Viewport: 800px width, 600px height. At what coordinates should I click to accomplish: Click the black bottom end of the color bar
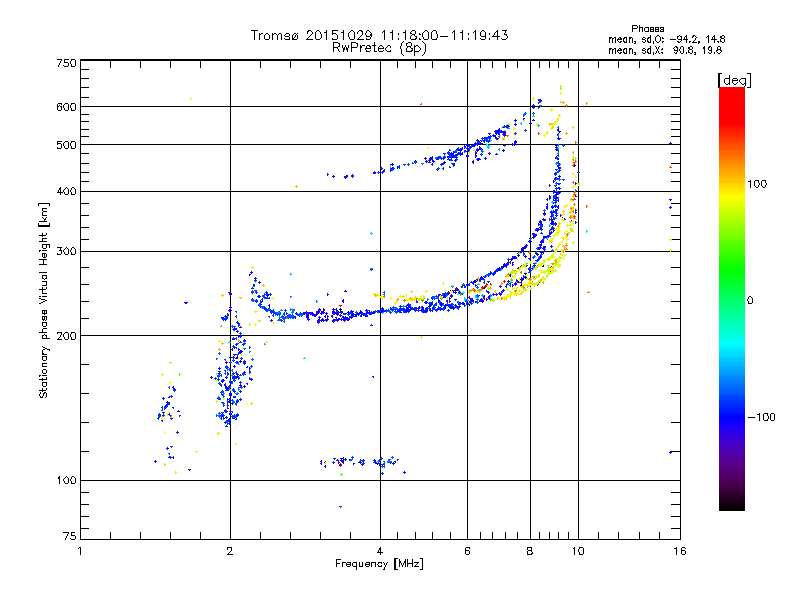tap(732, 504)
